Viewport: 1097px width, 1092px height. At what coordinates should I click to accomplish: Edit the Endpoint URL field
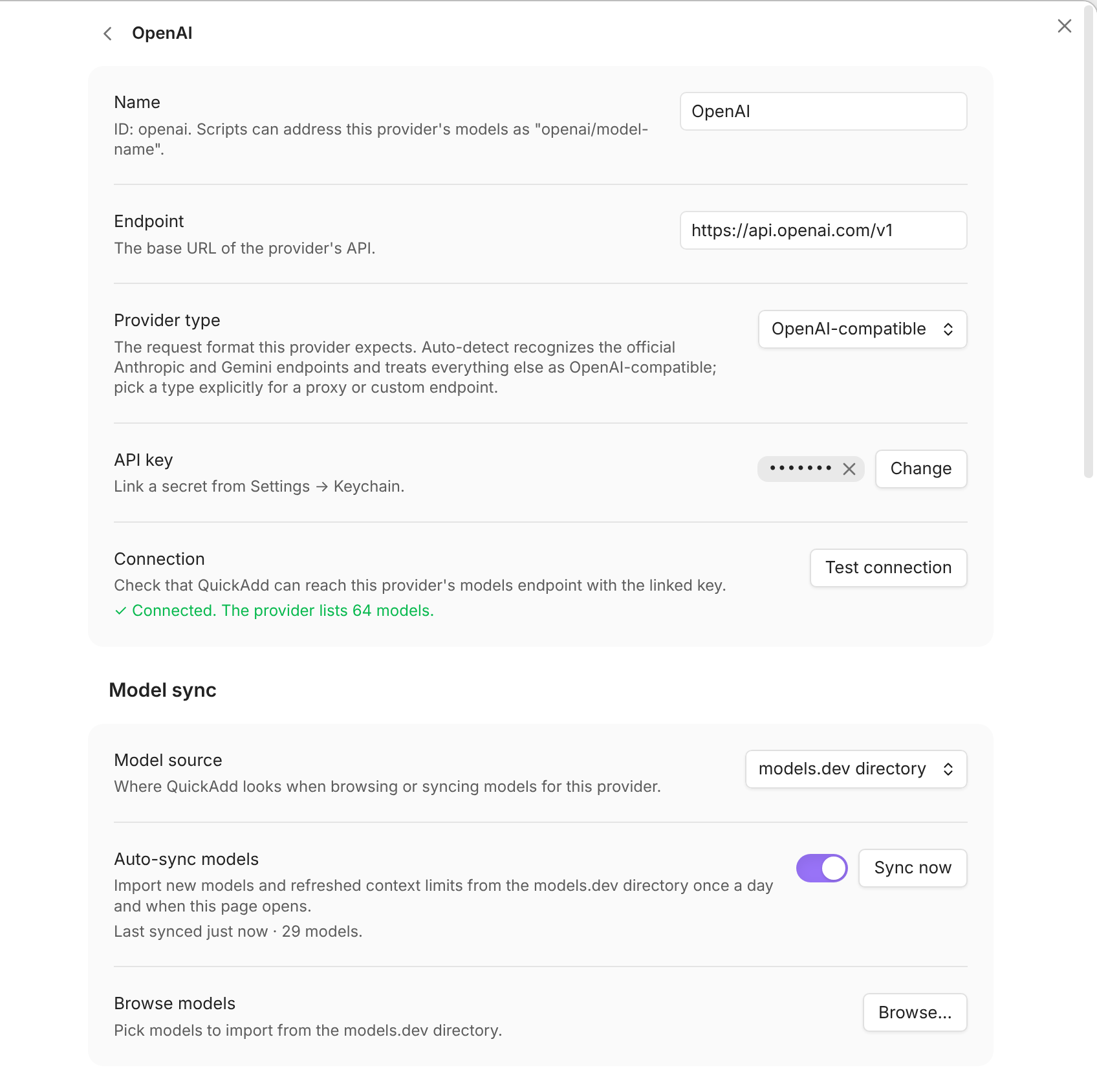click(823, 230)
